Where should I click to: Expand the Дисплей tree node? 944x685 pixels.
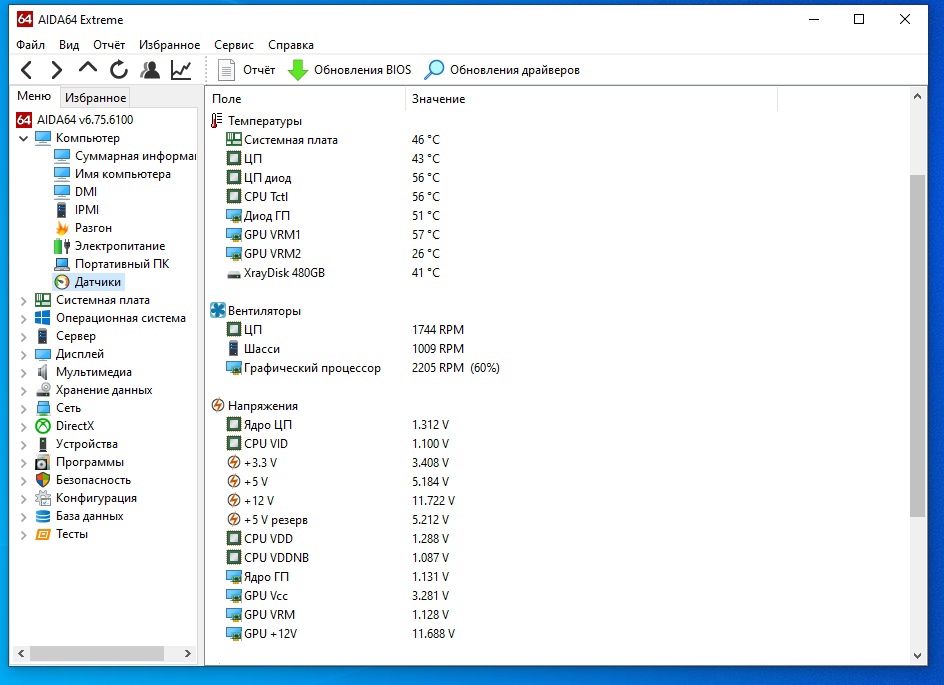tap(23, 355)
